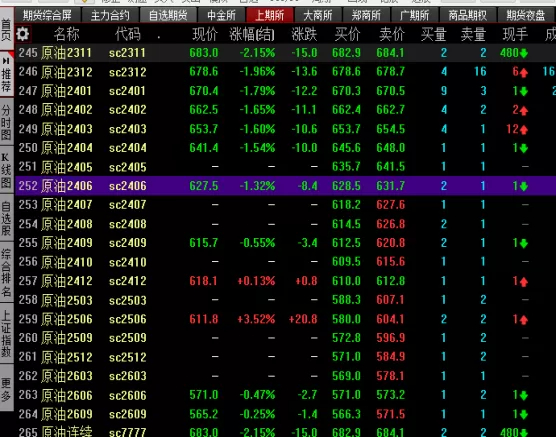
Task: Open the 推荐 sidebar button
Action: (x=6, y=74)
